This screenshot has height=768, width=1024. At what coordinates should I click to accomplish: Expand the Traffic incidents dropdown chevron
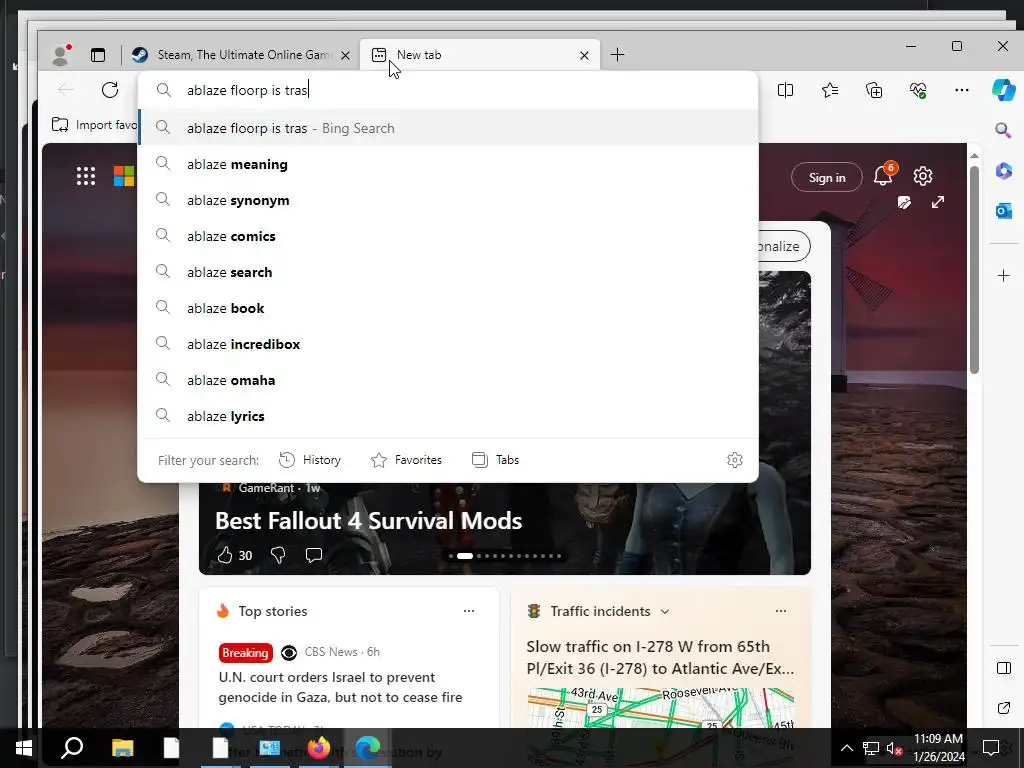(665, 612)
